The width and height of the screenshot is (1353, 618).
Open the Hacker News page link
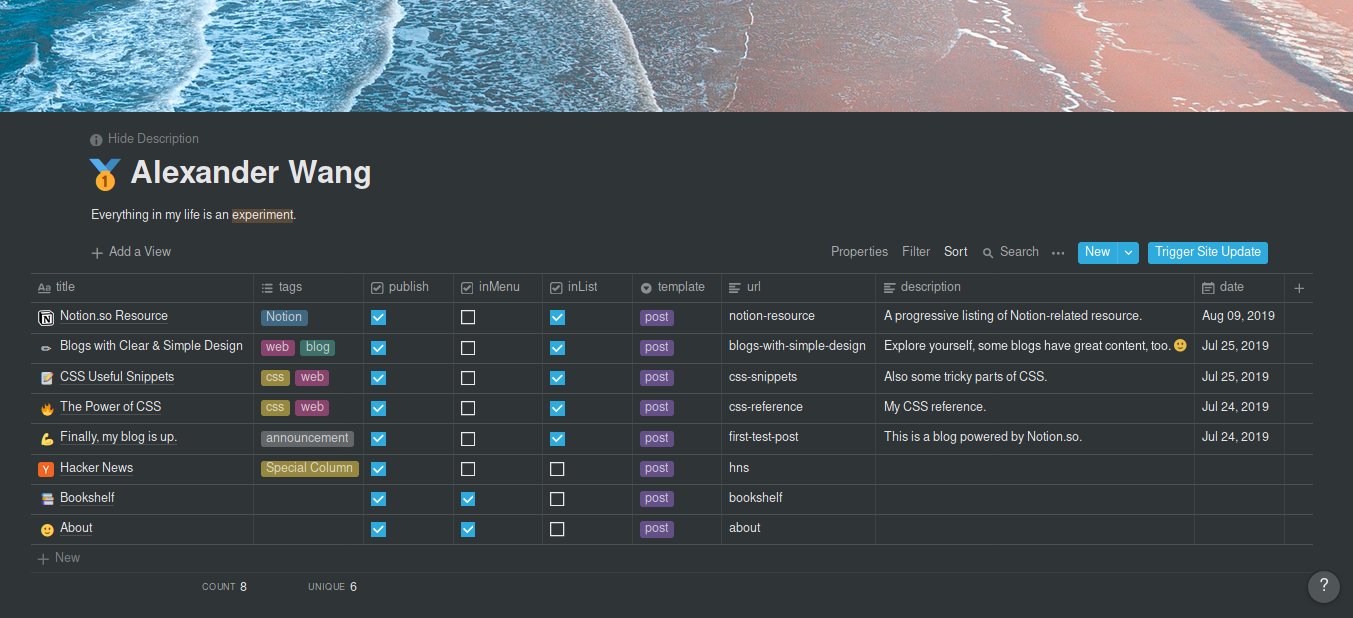tap(96, 468)
